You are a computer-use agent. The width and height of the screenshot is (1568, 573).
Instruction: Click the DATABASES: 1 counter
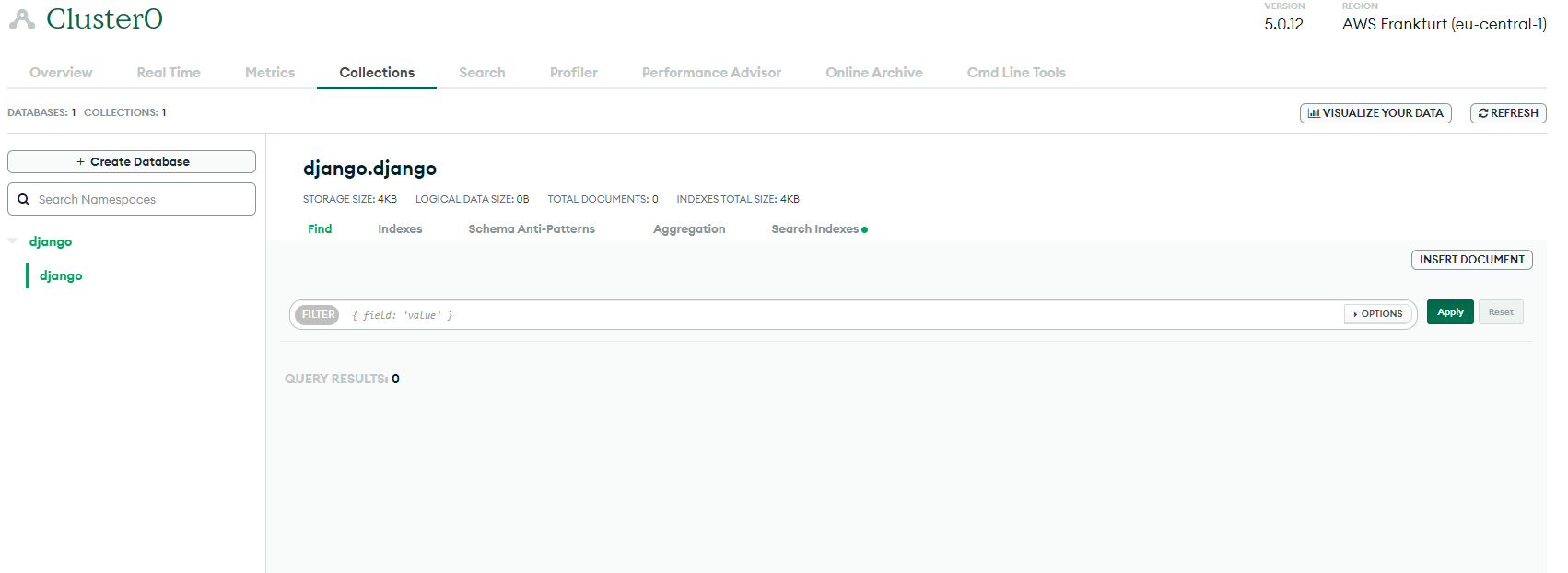(41, 112)
